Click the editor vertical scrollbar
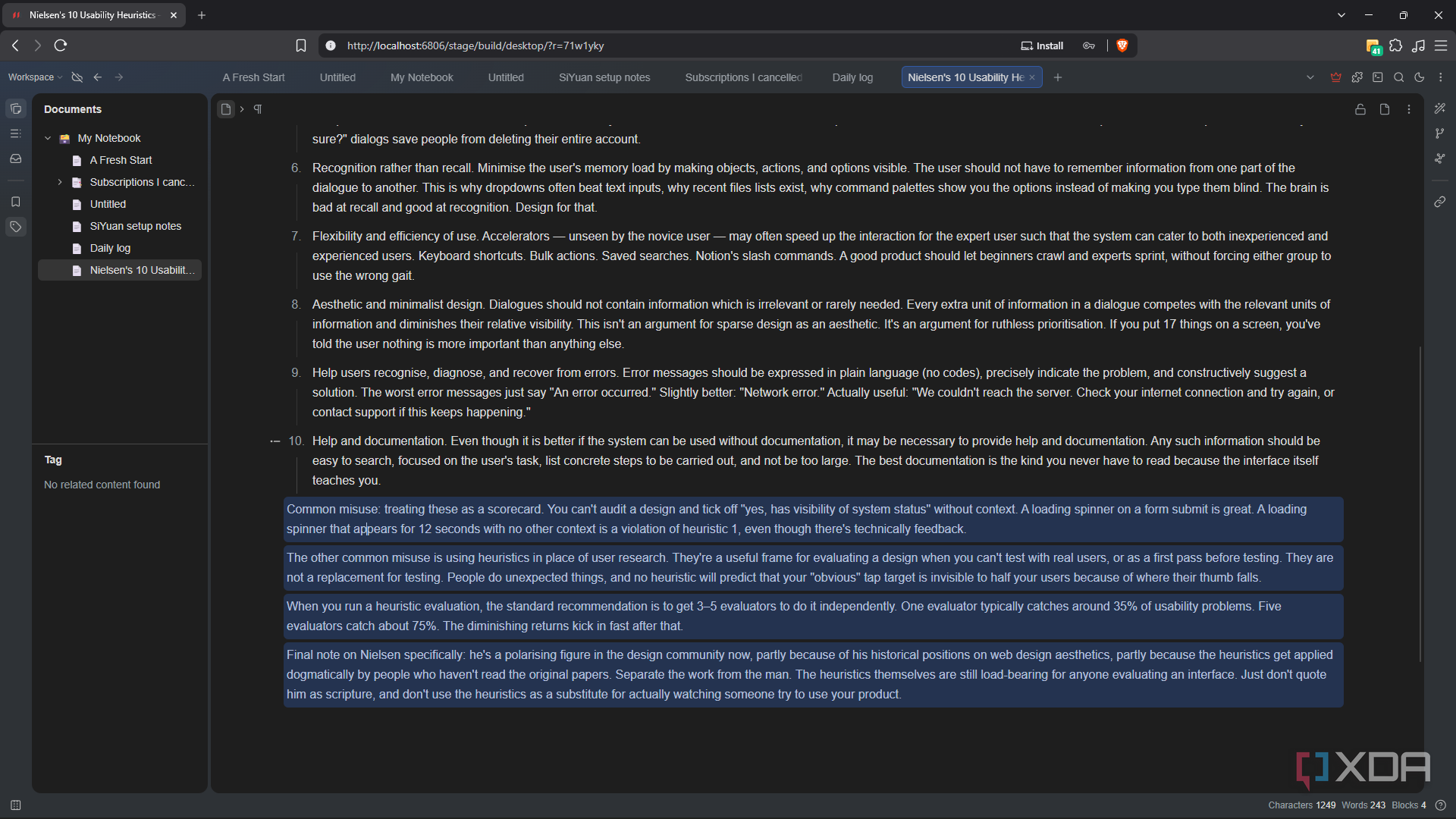The height and width of the screenshot is (819, 1456). 1420,504
